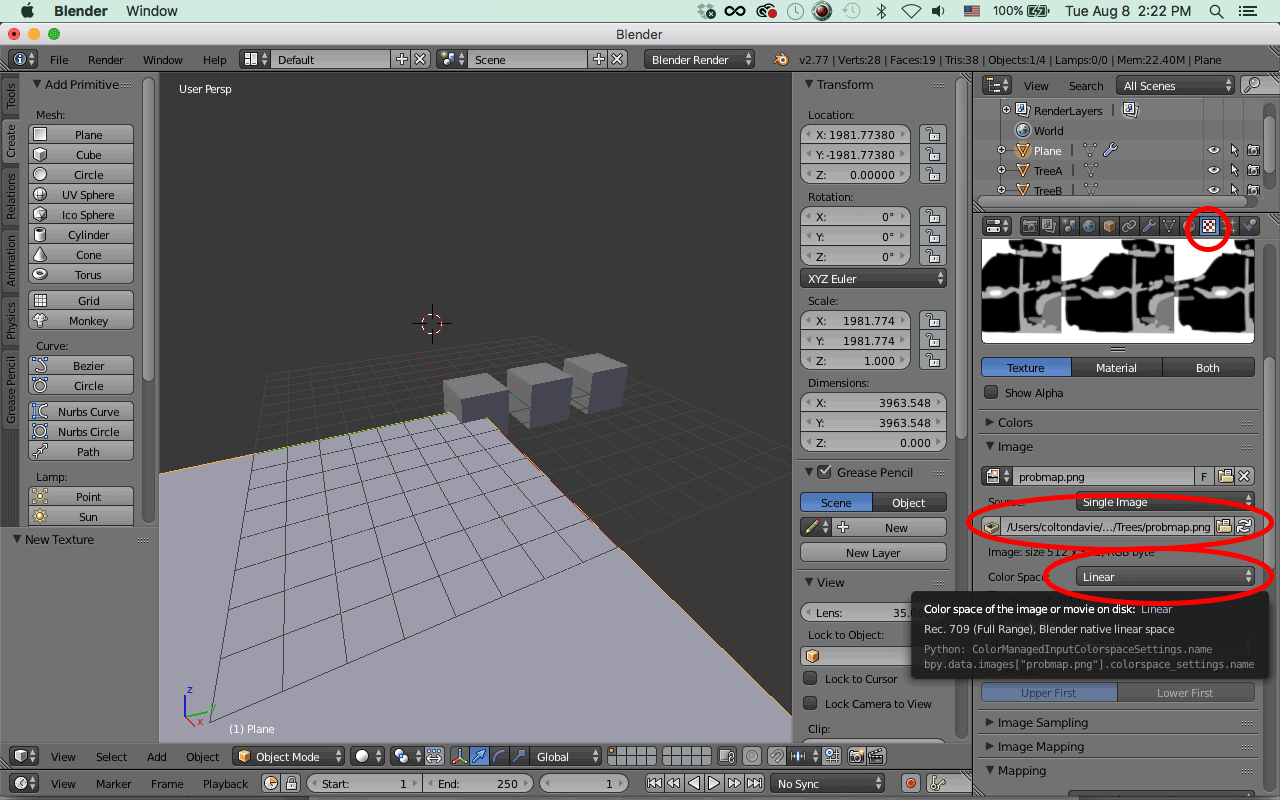
Task: Open the Modifiers wrench tab
Action: coord(1149,226)
